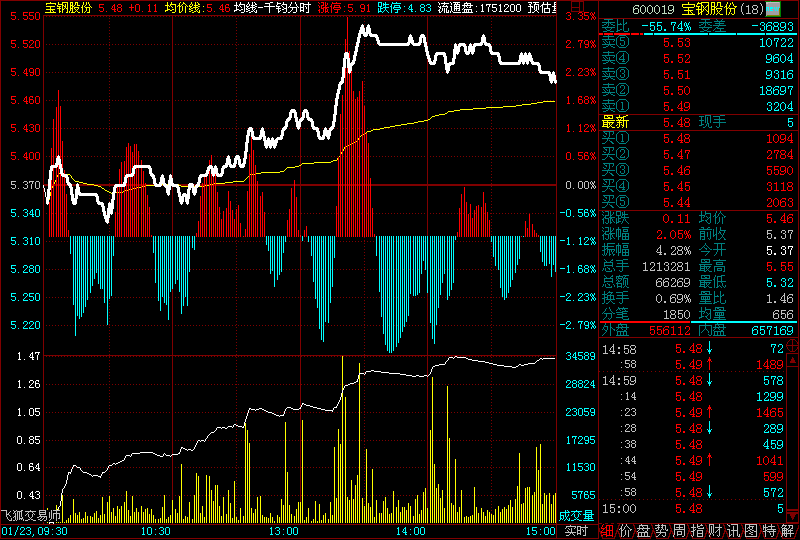Click the 量比 1.46 value

point(780,298)
